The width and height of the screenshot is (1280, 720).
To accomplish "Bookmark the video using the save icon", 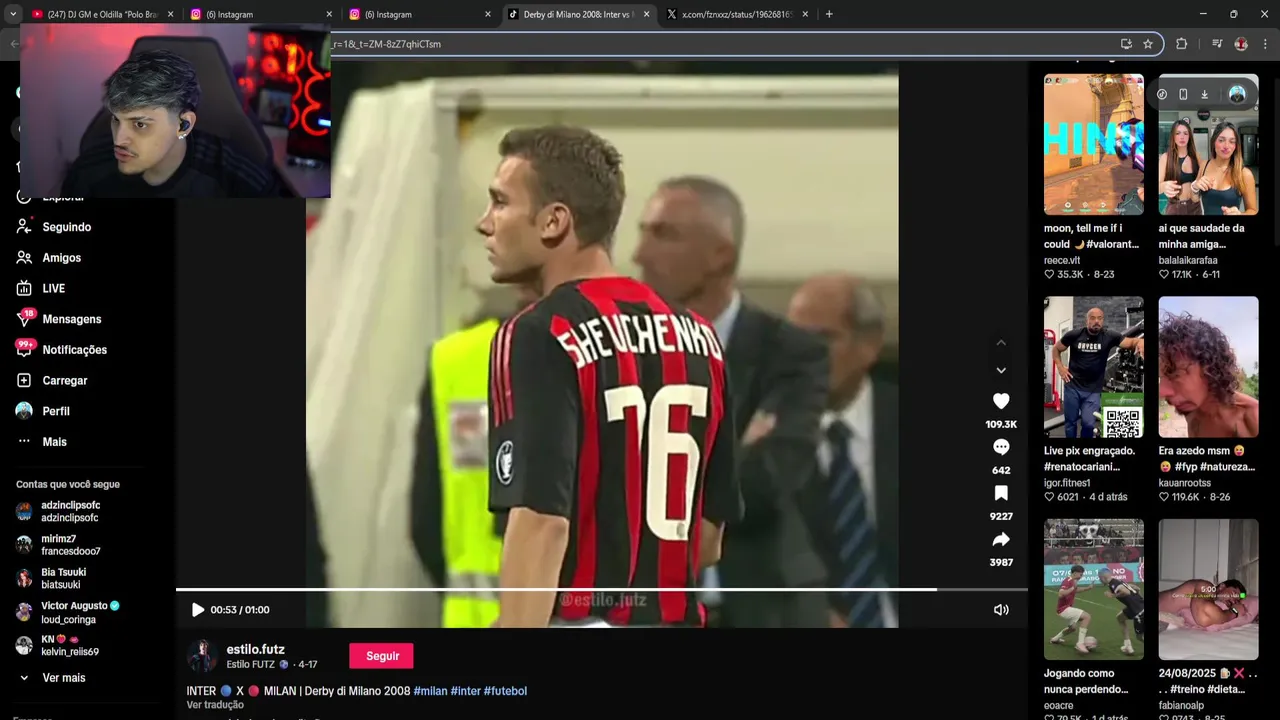I will point(1001,493).
